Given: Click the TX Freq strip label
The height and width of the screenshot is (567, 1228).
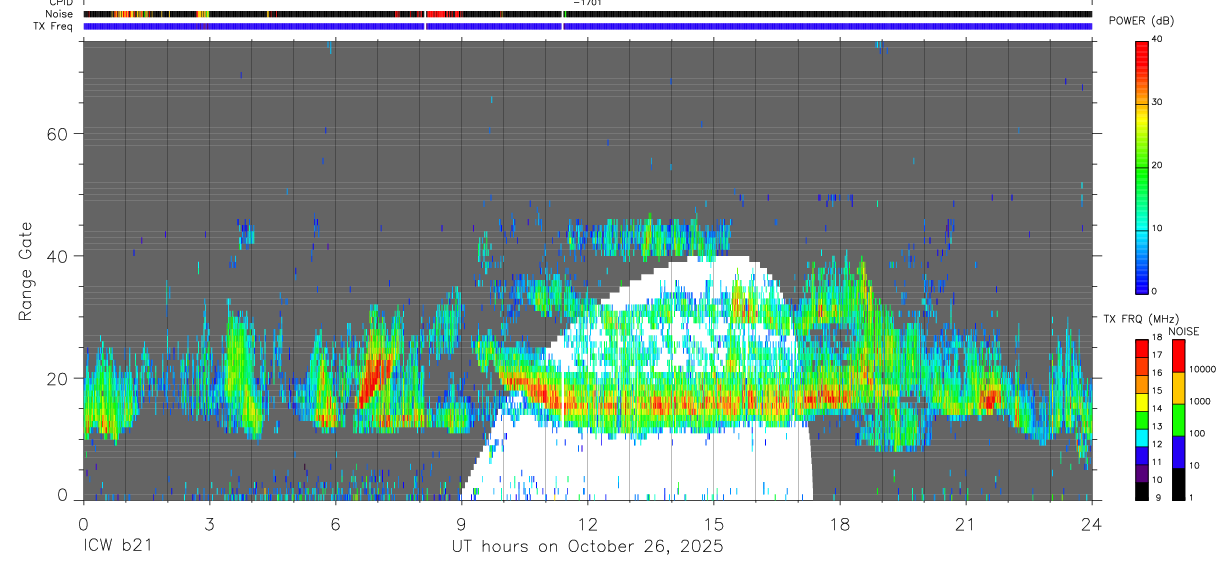Looking at the screenshot, I should coord(55,26).
